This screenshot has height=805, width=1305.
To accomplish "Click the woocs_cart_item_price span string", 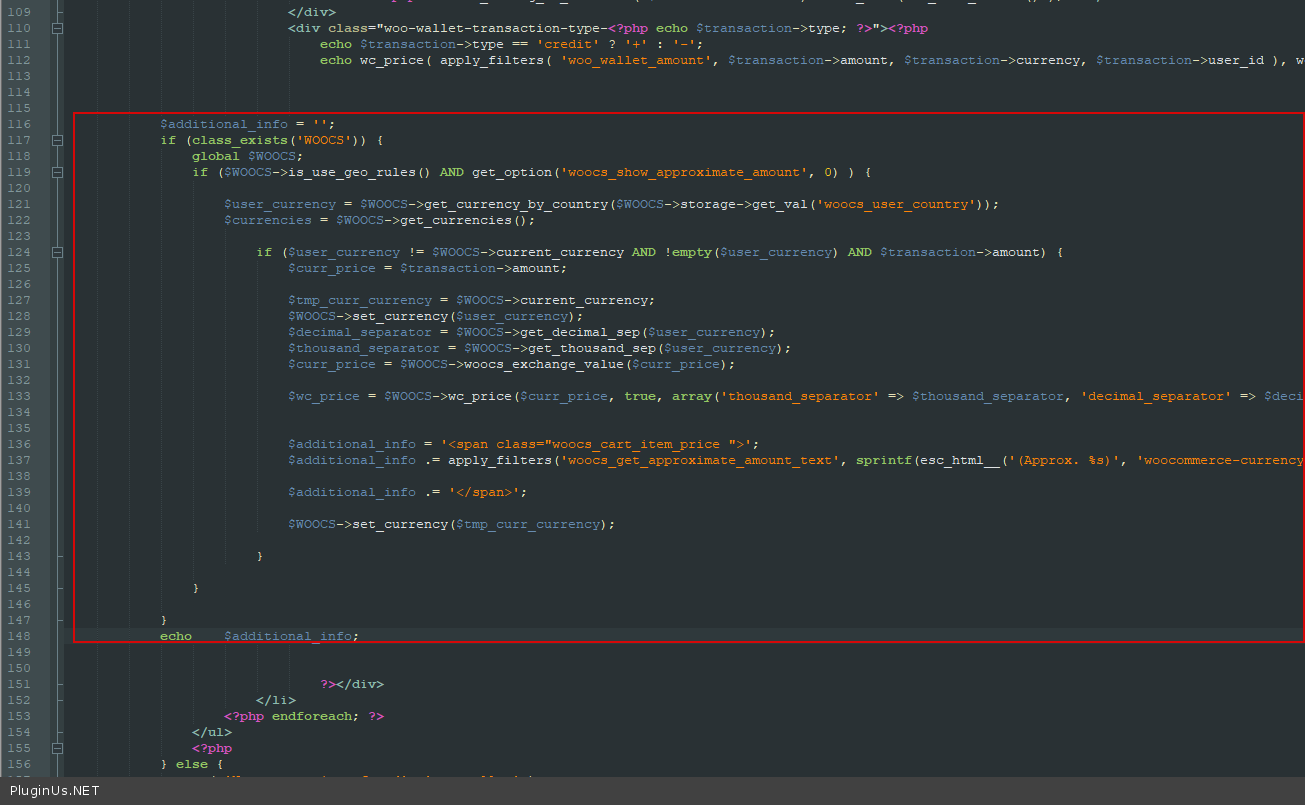I will (600, 444).
